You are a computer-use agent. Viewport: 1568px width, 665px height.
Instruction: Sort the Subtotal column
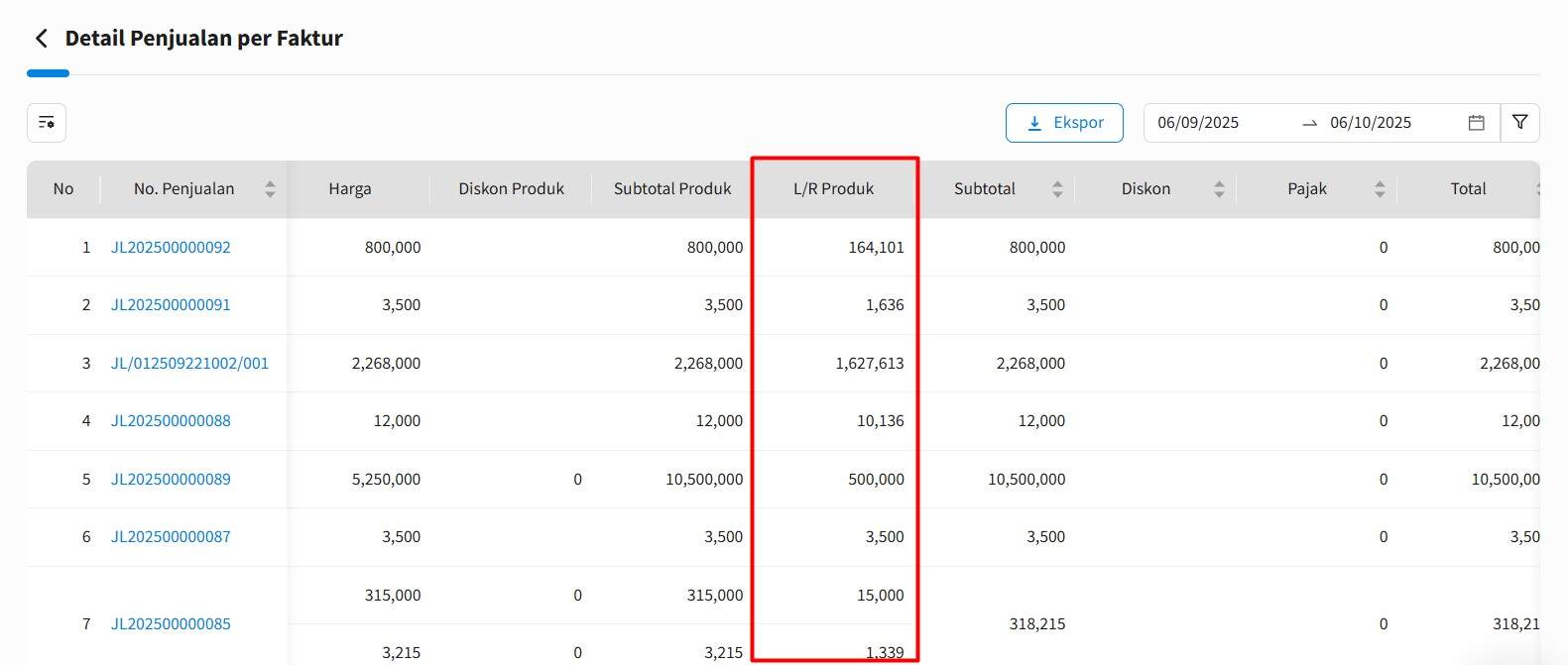point(1057,189)
